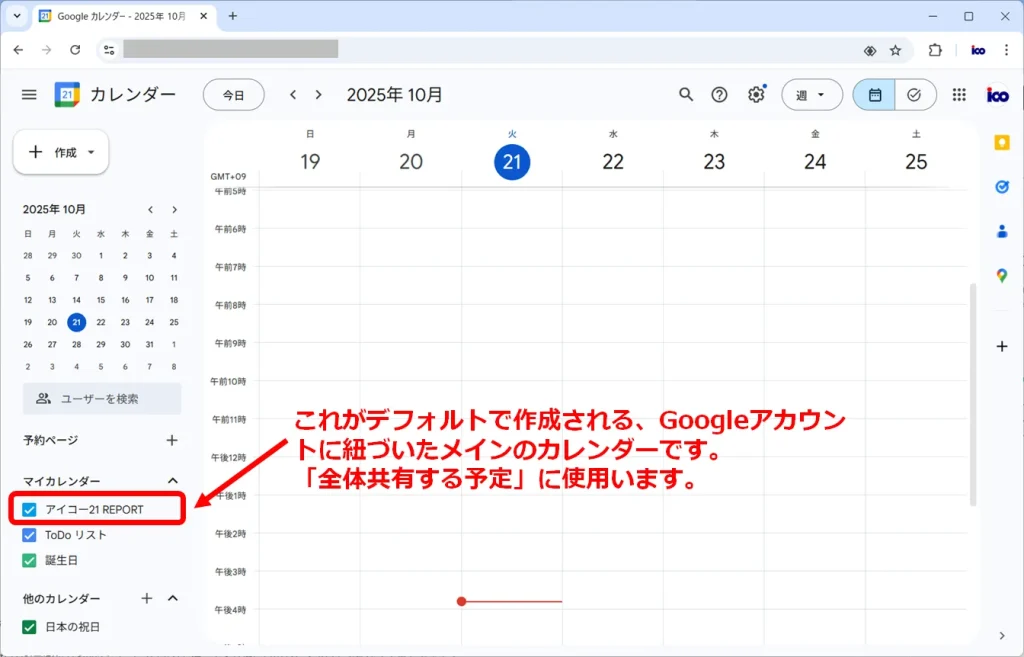
Task: Open the 週 view dropdown
Action: point(811,95)
